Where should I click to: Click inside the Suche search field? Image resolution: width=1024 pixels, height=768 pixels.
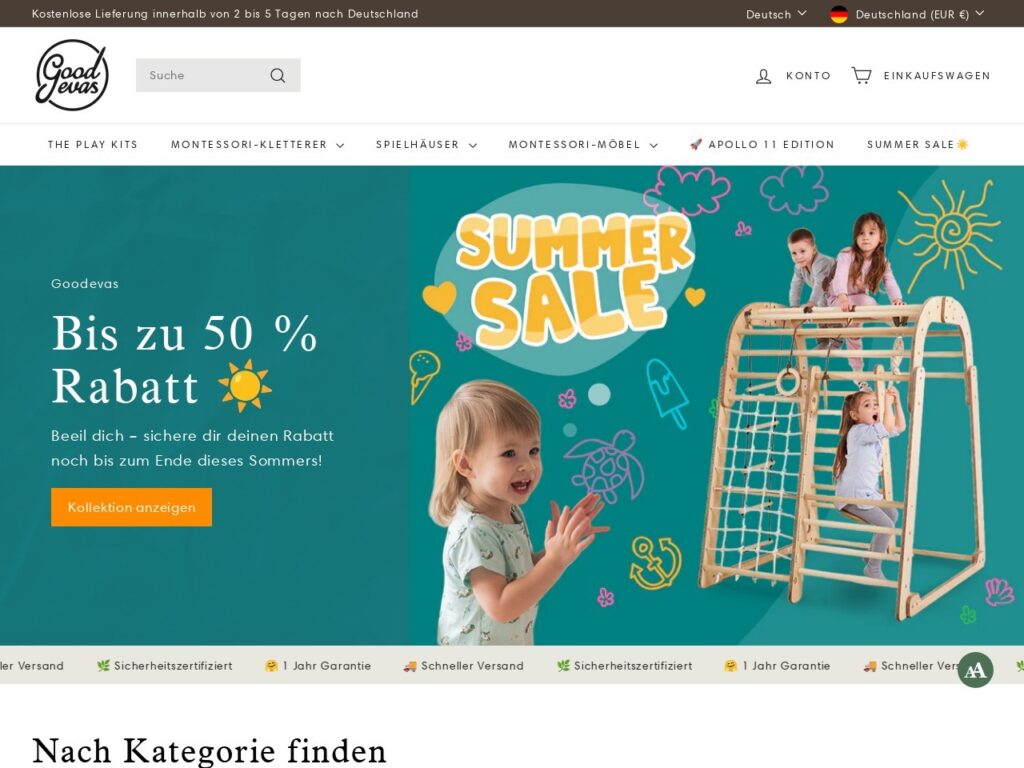point(202,75)
